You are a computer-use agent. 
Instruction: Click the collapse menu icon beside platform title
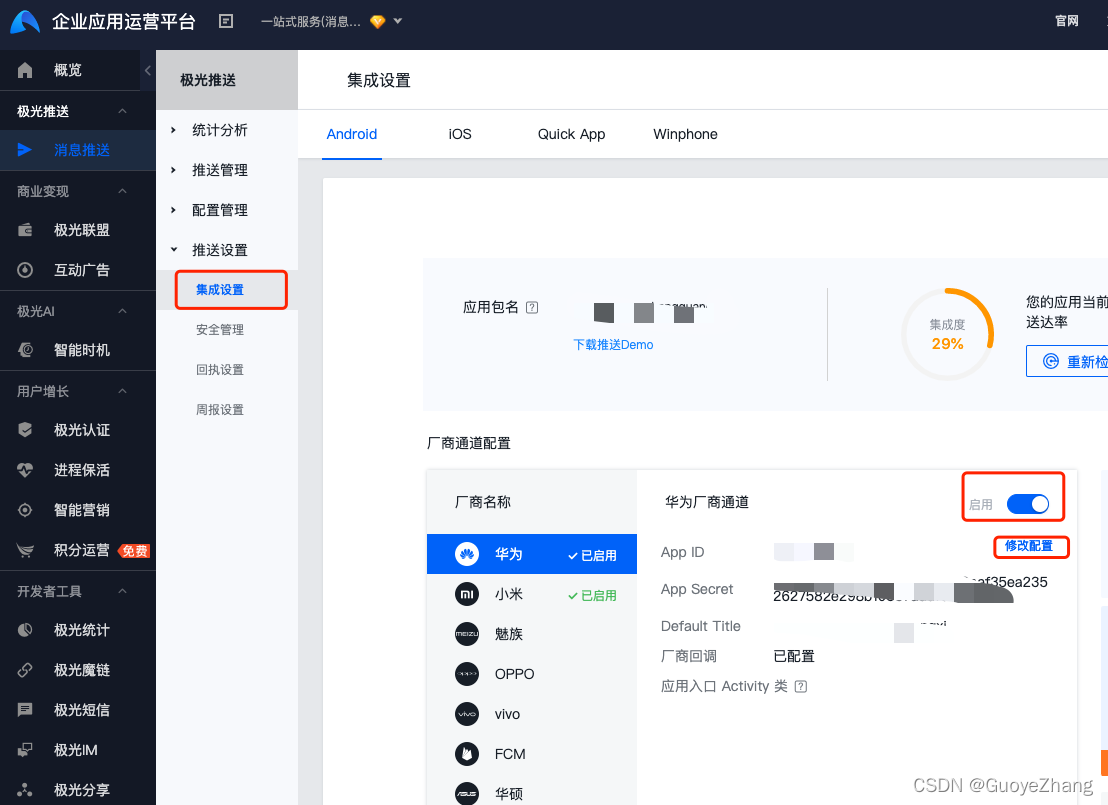226,21
